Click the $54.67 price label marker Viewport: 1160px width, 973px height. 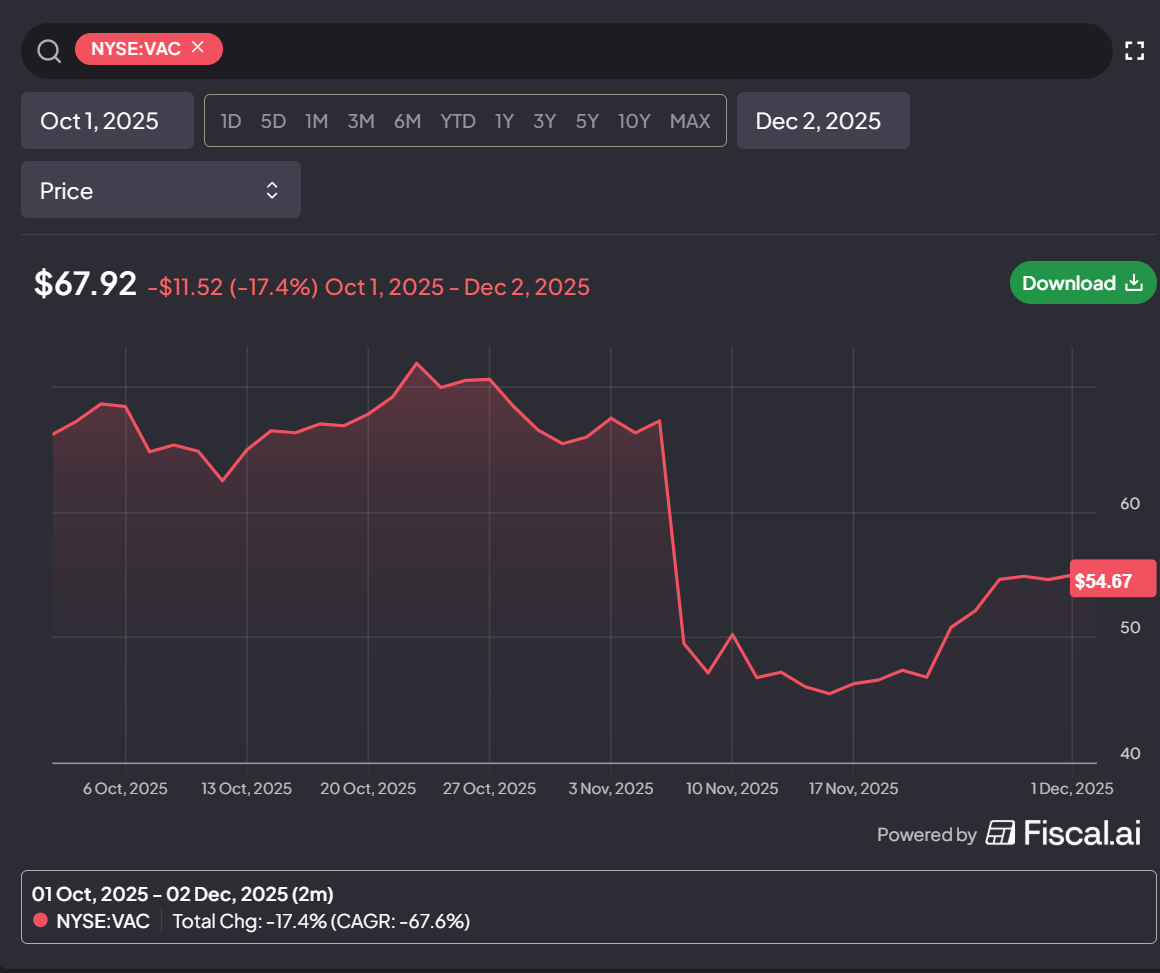[1112, 580]
